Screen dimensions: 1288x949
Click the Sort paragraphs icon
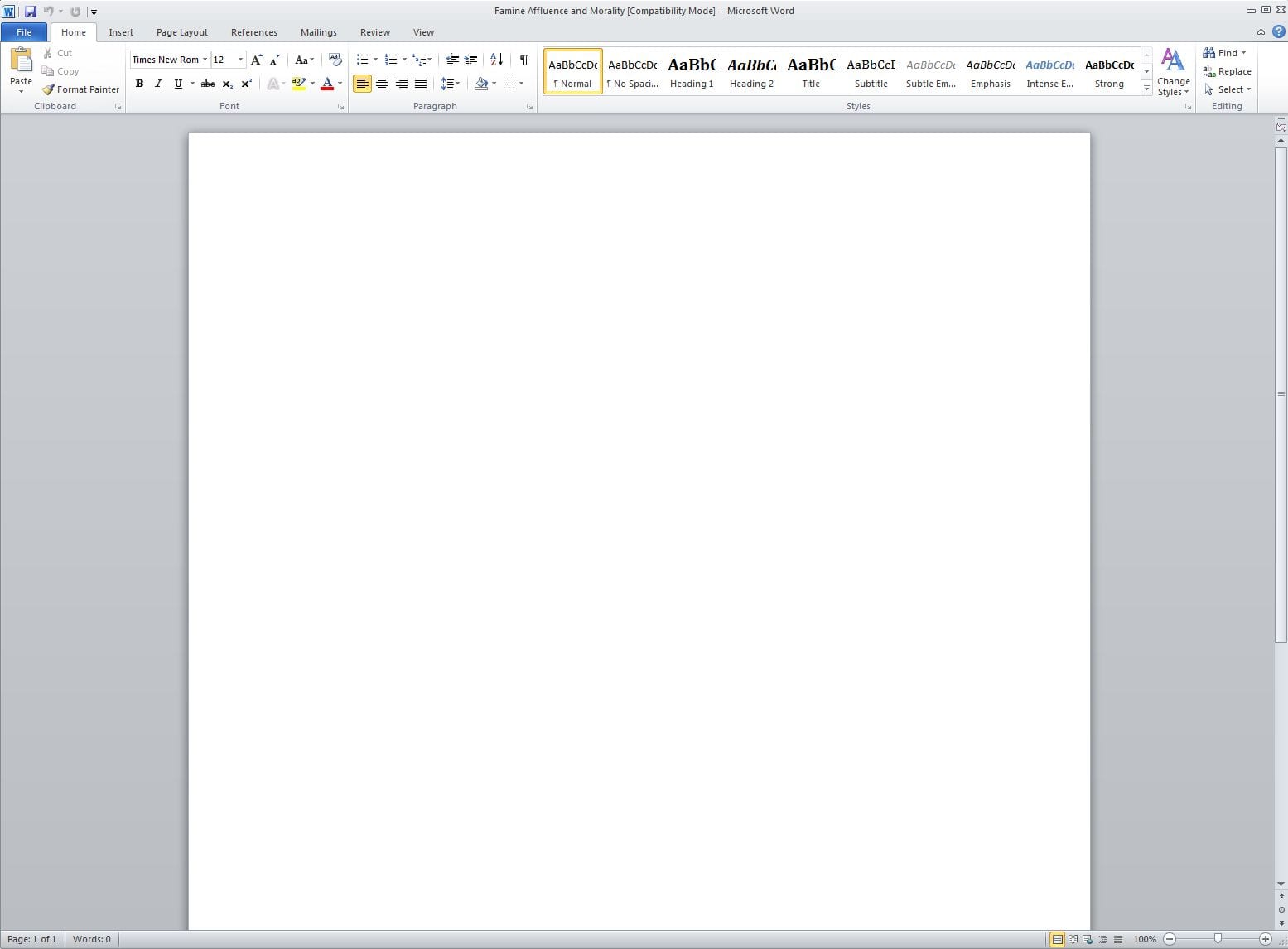coord(496,60)
